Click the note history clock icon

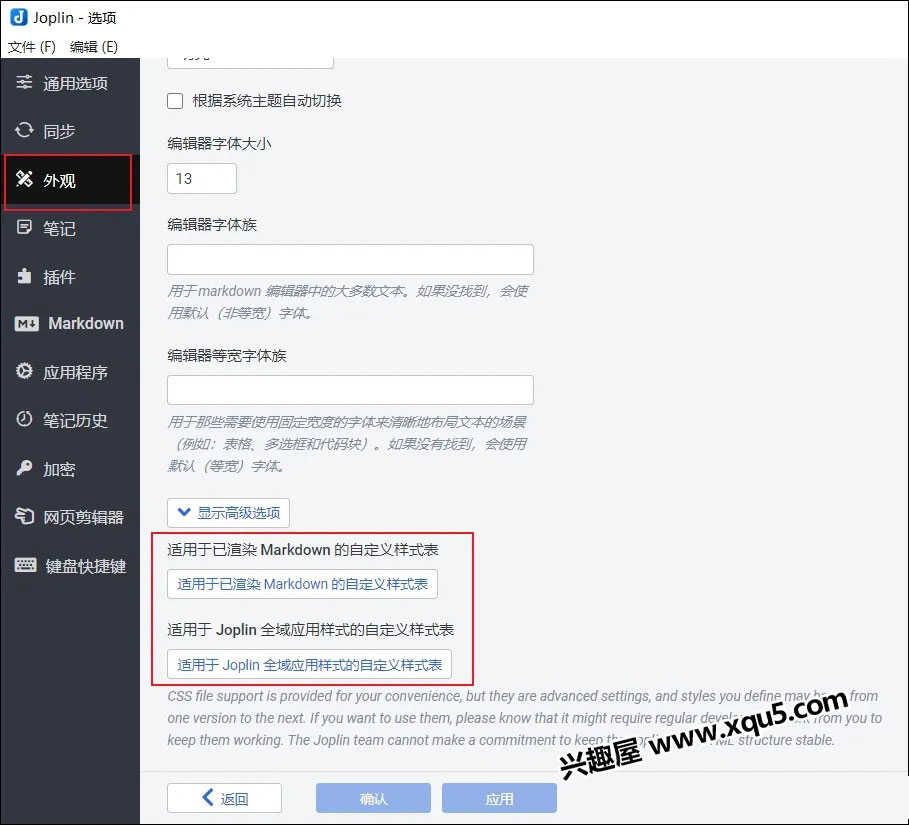click(x=24, y=419)
